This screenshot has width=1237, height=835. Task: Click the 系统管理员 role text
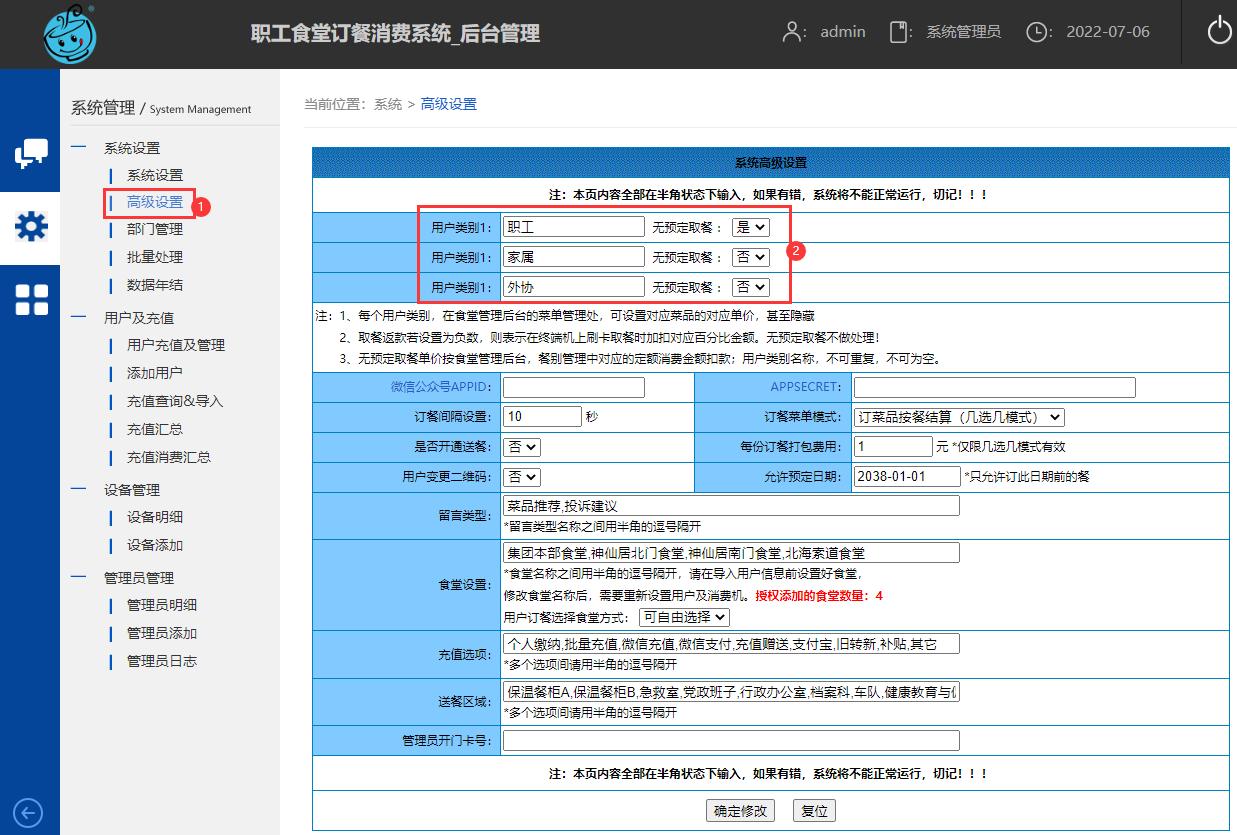click(964, 32)
